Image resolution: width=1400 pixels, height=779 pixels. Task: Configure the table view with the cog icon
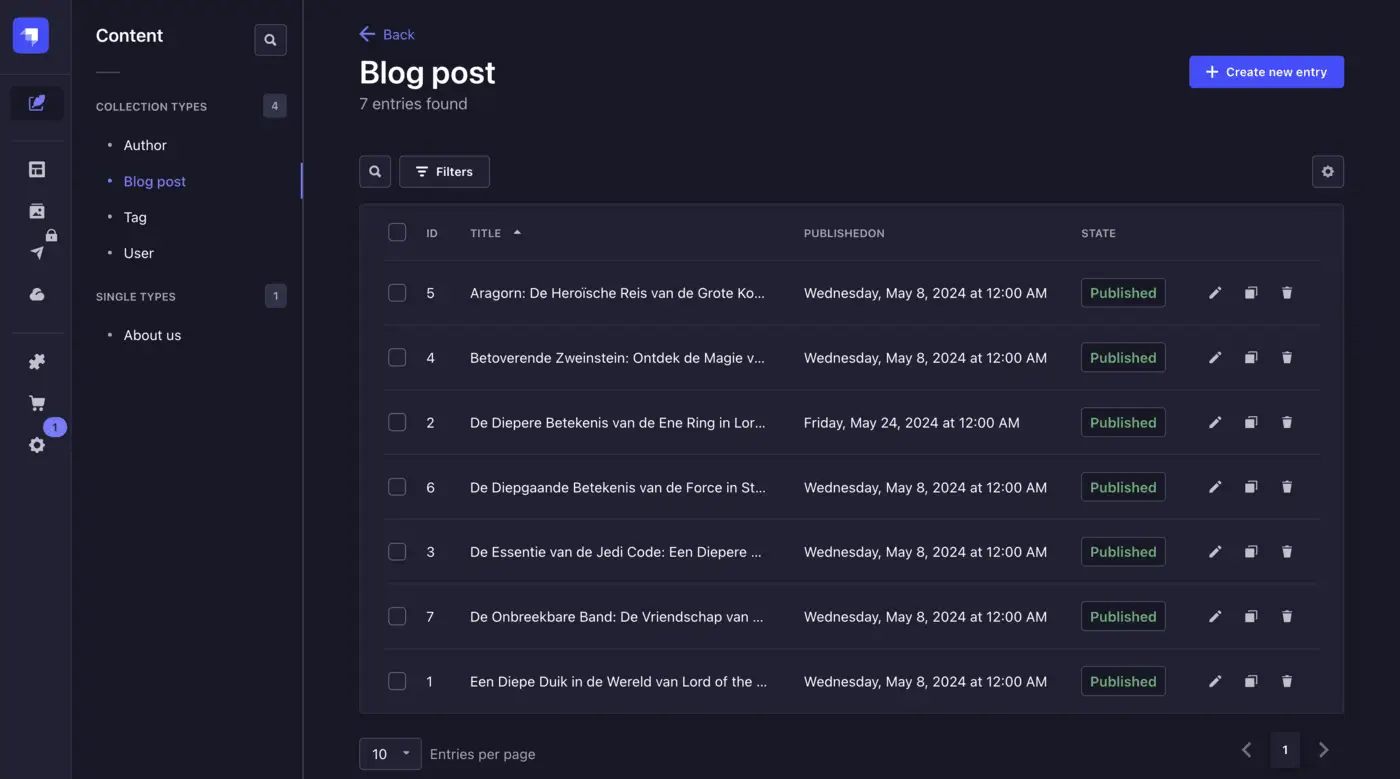coord(1328,171)
